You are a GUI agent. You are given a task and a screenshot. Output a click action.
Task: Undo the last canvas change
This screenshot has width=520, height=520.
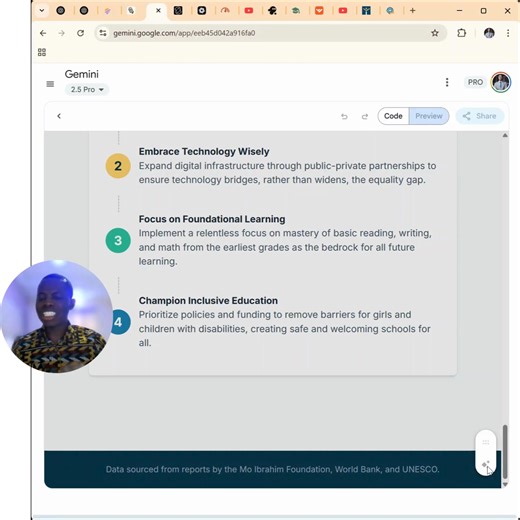pos(344,116)
